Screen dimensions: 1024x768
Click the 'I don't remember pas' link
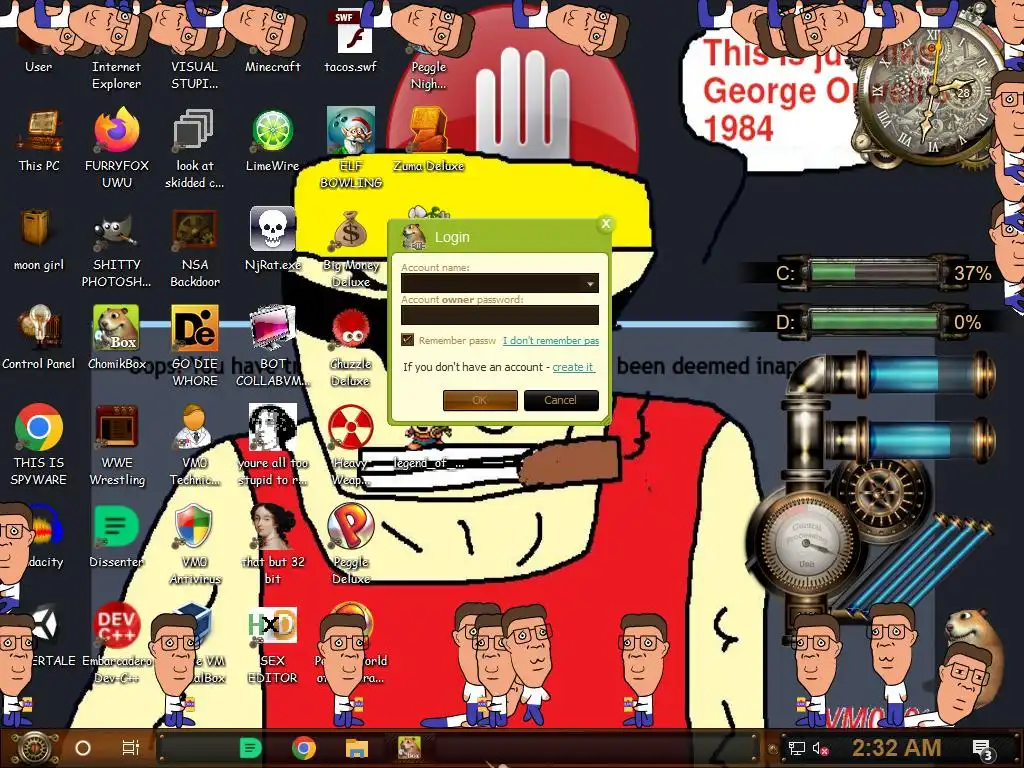click(551, 340)
